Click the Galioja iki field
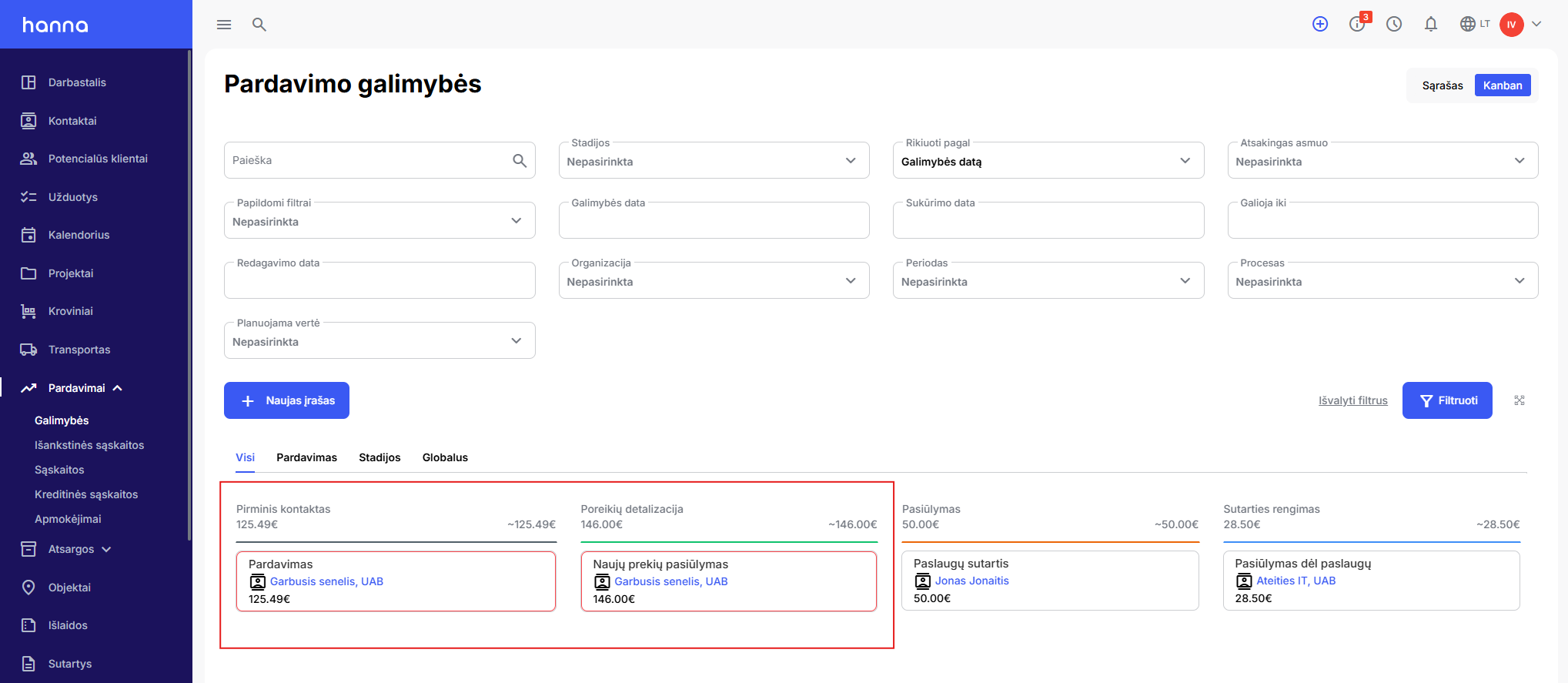 [x=1382, y=220]
